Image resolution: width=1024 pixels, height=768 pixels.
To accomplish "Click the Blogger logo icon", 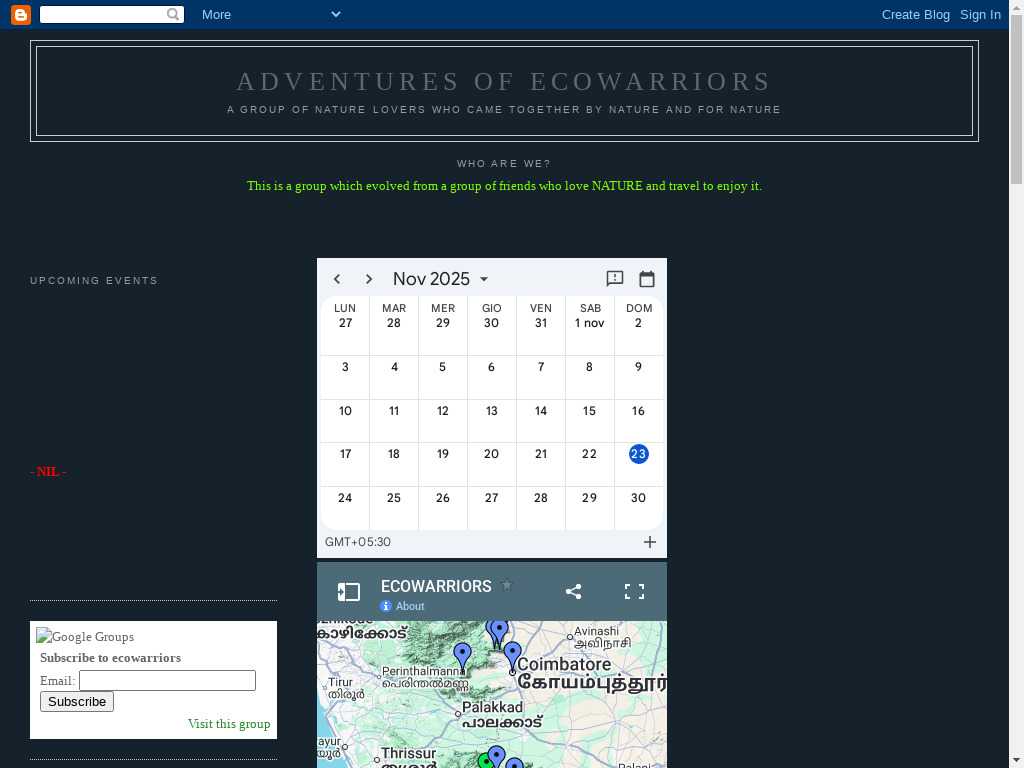I will pos(20,14).
